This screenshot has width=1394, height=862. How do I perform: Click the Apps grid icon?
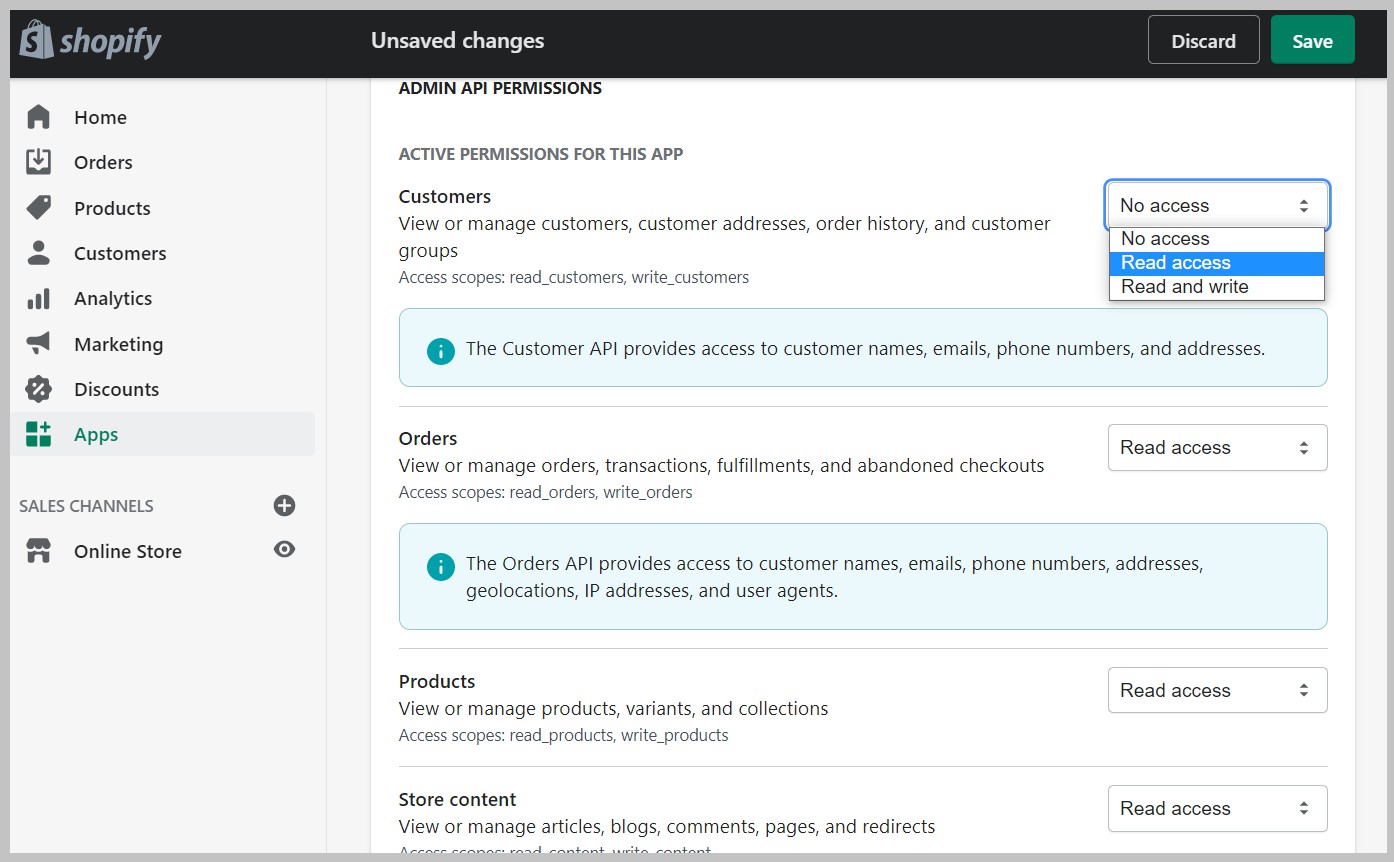[38, 434]
